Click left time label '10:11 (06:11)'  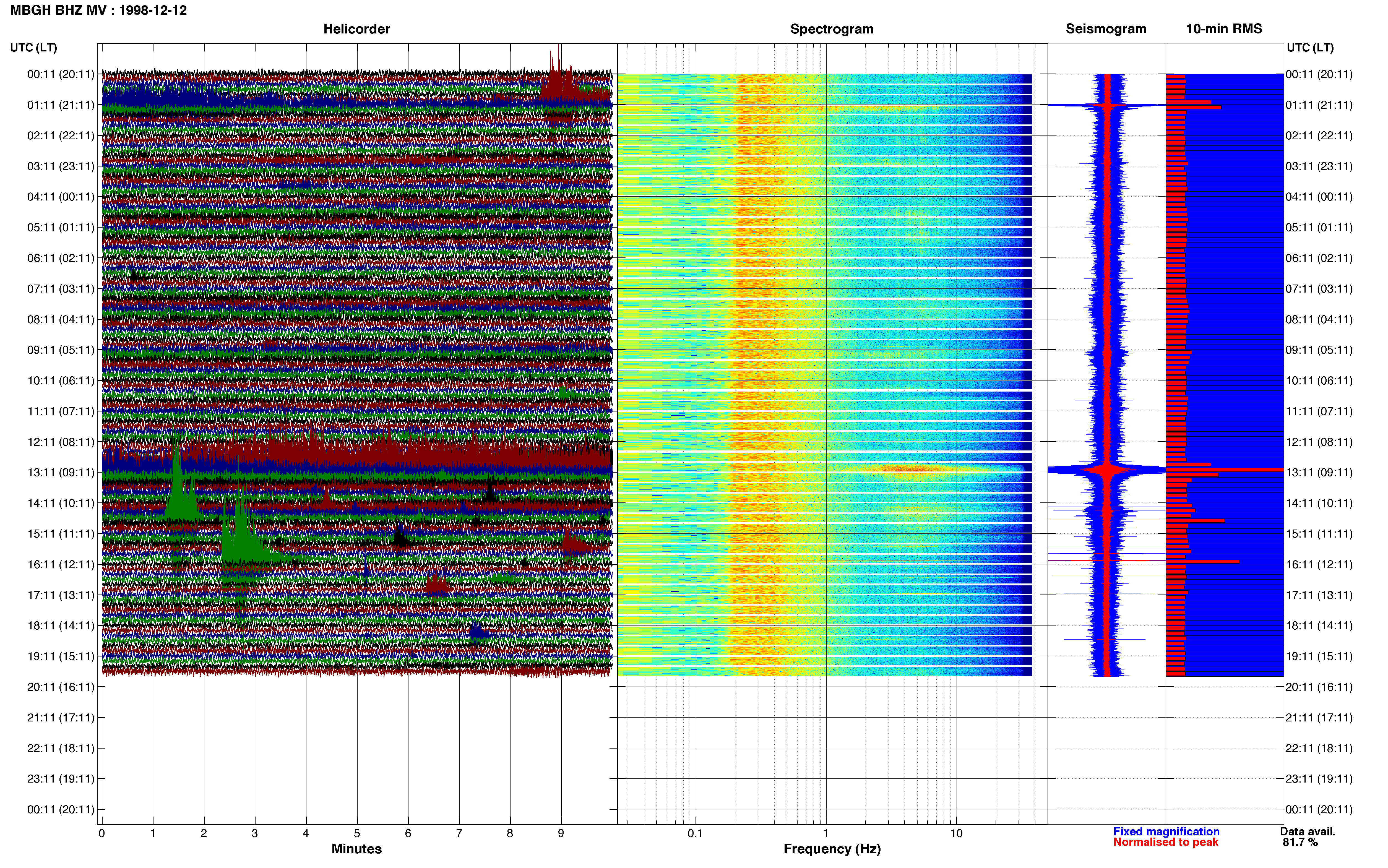61,380
